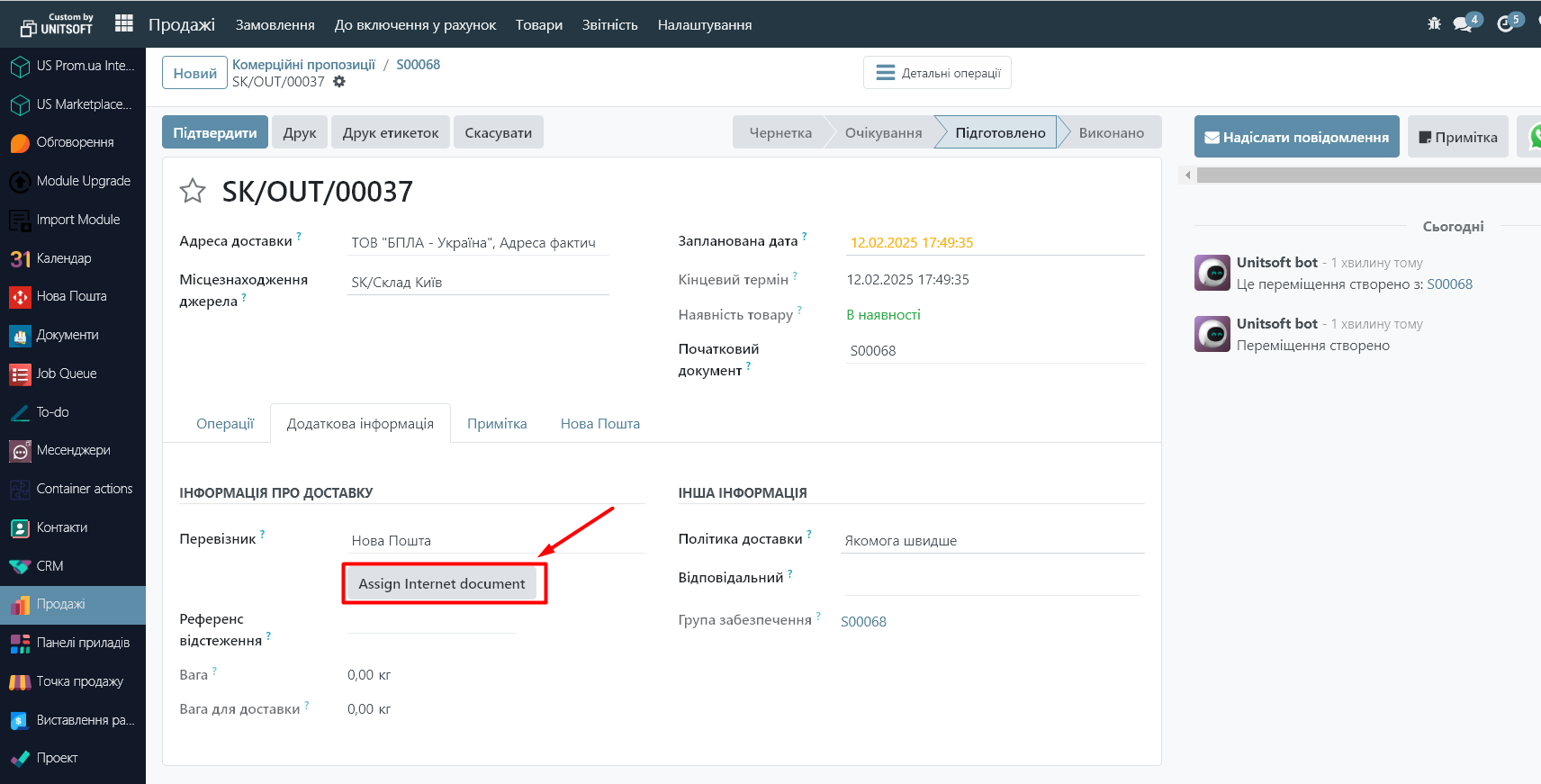Screen dimensions: 1541x784
Task: Expand the Замовлення top menu
Action: tap(275, 25)
